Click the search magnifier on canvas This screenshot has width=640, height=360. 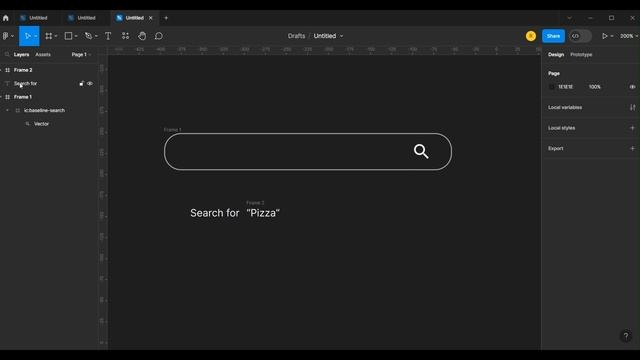[421, 151]
